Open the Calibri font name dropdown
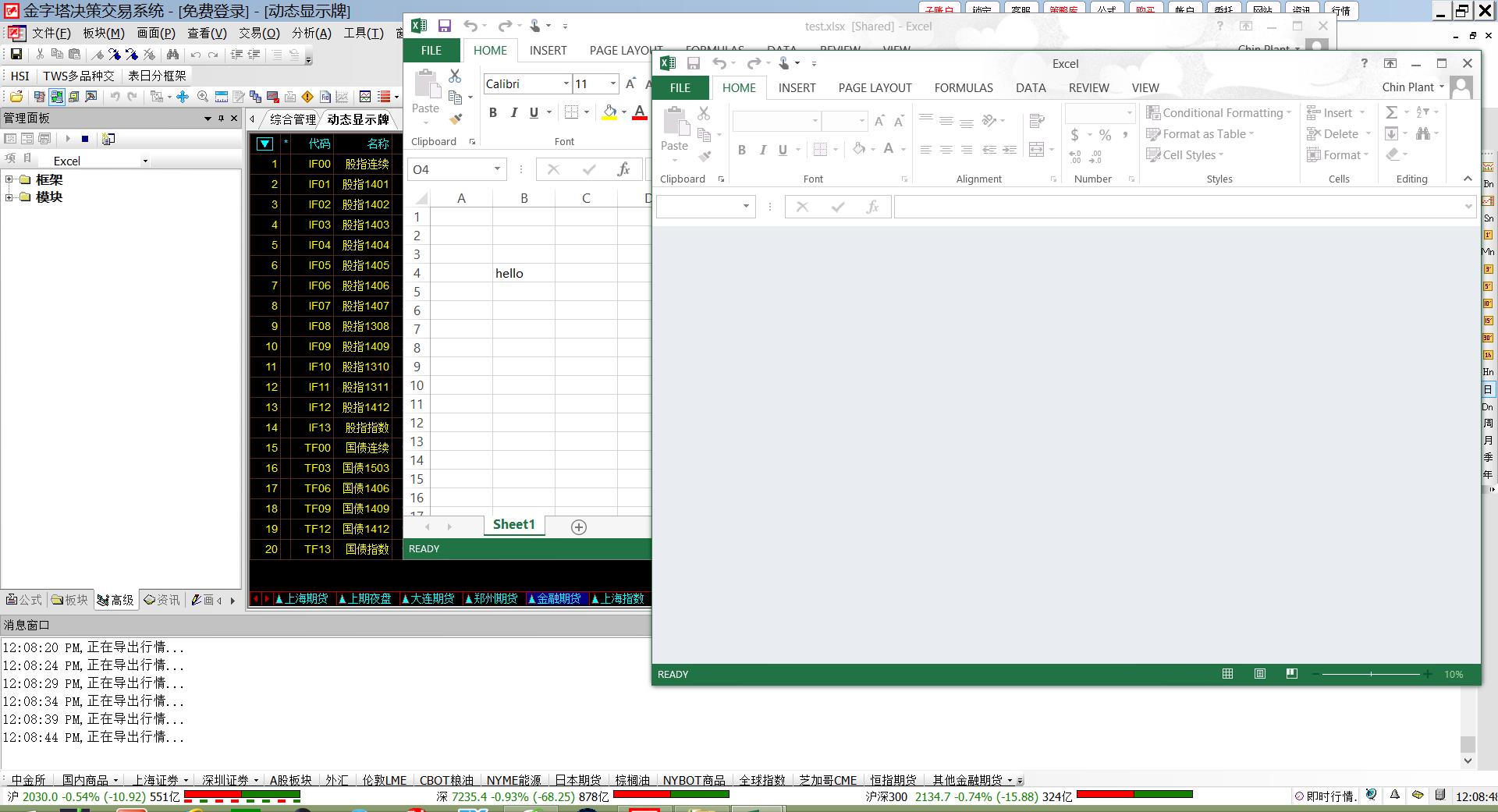 point(566,83)
